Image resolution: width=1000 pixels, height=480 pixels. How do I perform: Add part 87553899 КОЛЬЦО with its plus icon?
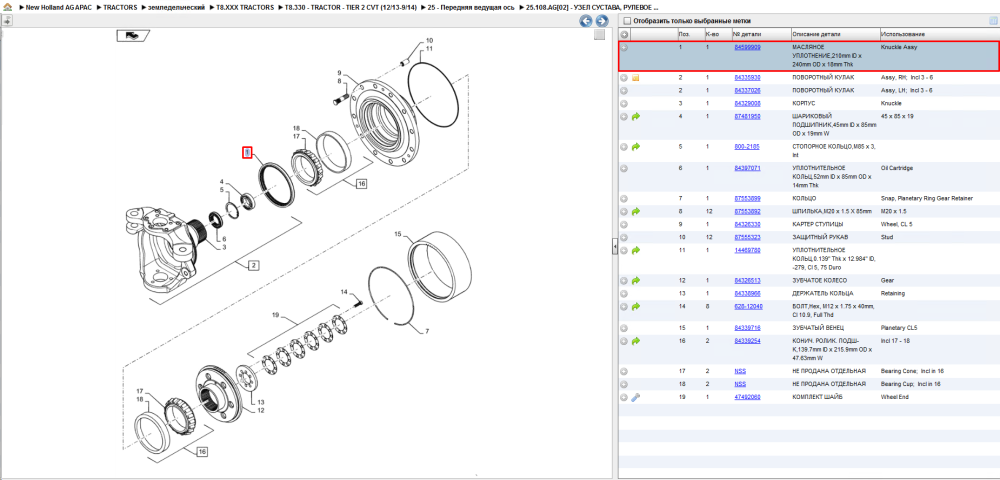pos(624,199)
